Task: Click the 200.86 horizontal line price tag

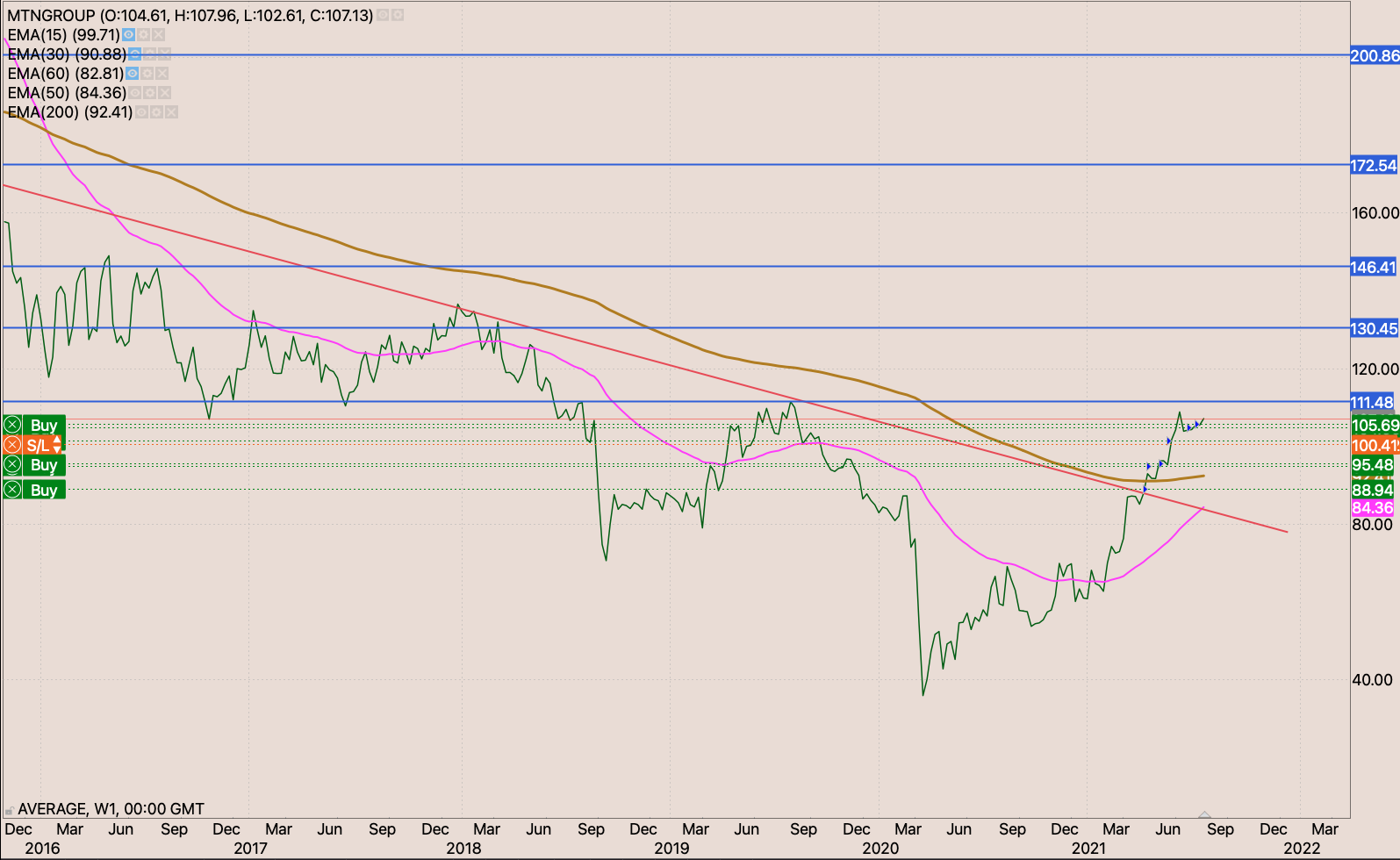Action: point(1374,56)
